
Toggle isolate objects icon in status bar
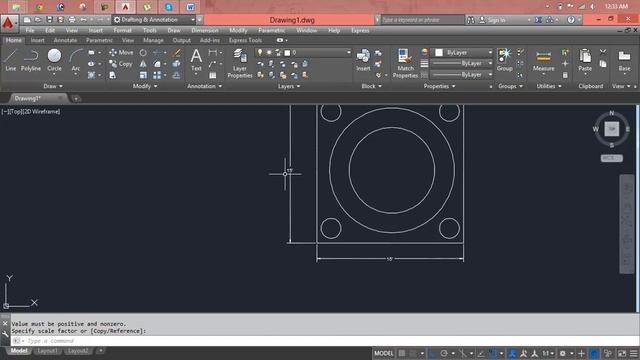(x=608, y=353)
